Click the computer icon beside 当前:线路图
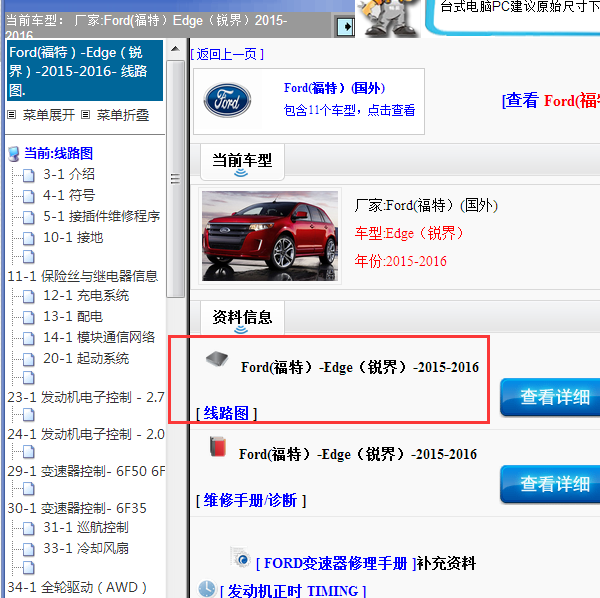The image size is (600, 598). [14, 154]
